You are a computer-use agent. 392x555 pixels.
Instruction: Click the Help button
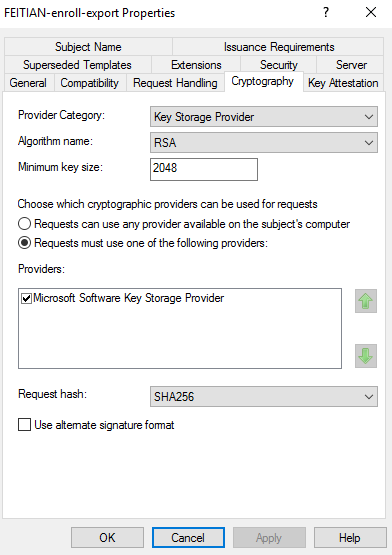(350, 538)
